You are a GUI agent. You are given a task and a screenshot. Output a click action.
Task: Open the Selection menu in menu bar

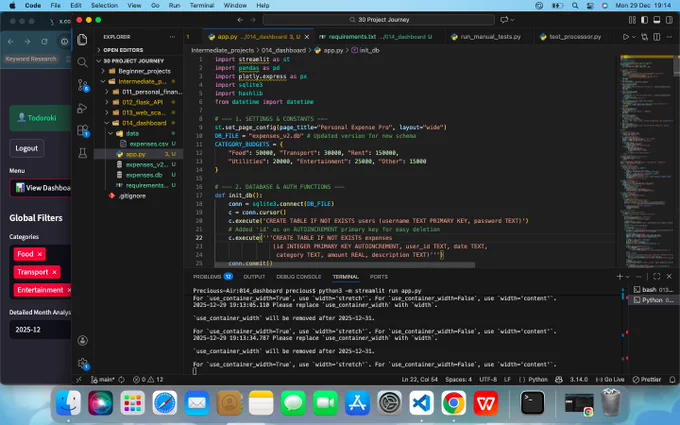pos(104,5)
